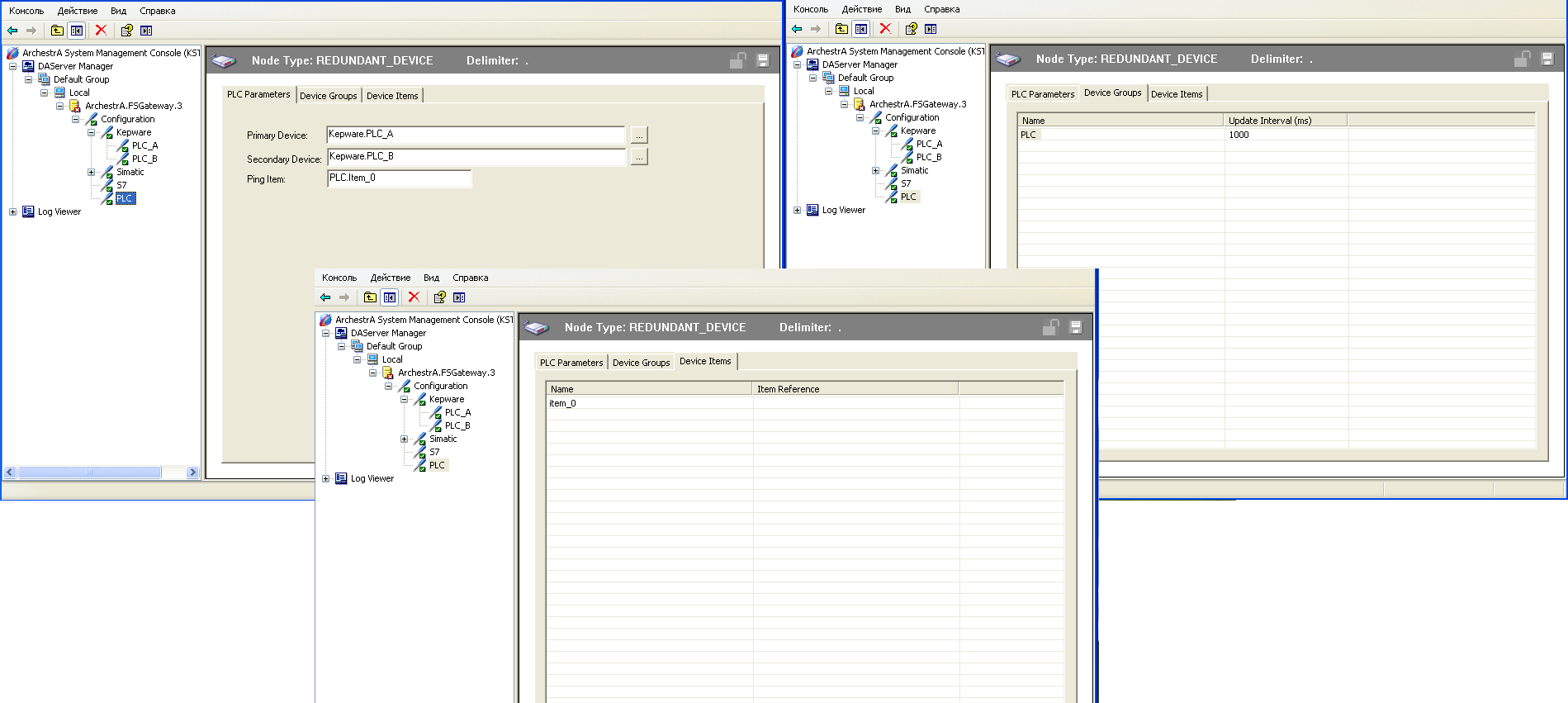The width and height of the screenshot is (1568, 703).
Task: Toggle padlock icon in PLC Parameters window header
Action: click(737, 60)
